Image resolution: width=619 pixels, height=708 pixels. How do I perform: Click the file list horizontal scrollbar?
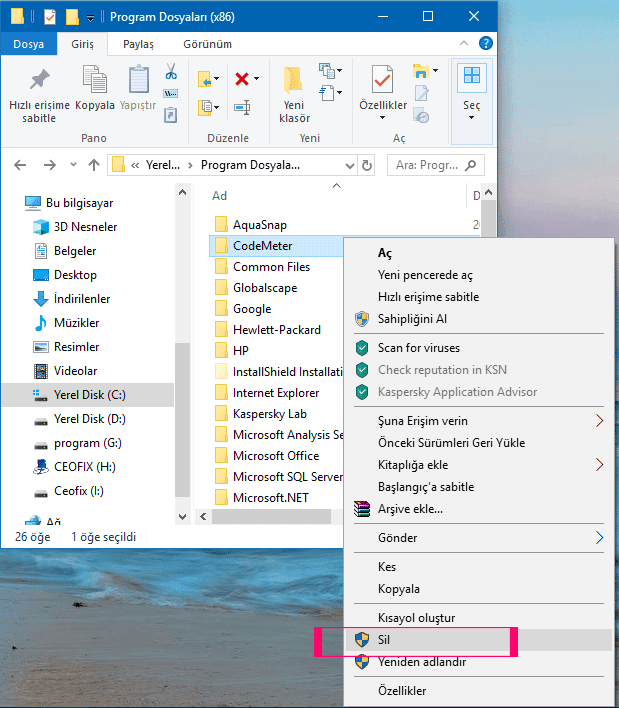271,517
